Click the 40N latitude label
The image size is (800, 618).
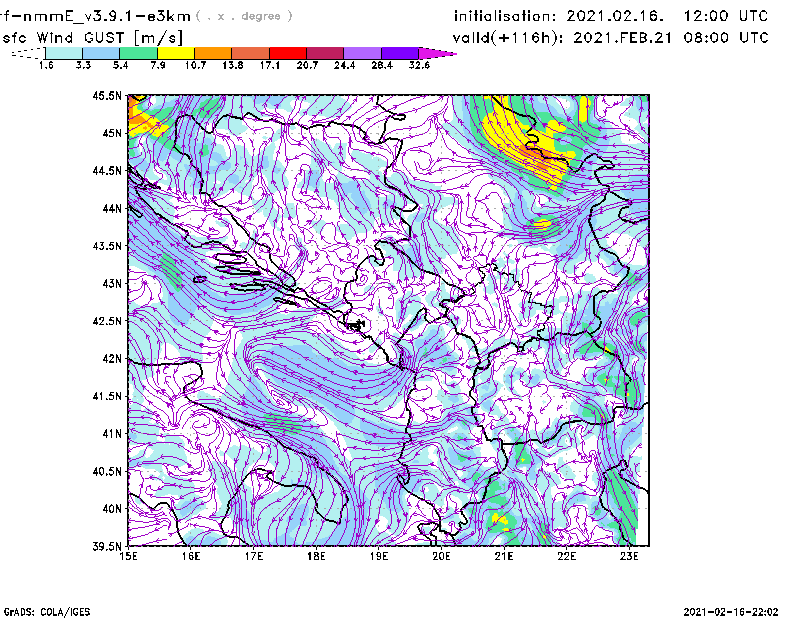tap(112, 508)
